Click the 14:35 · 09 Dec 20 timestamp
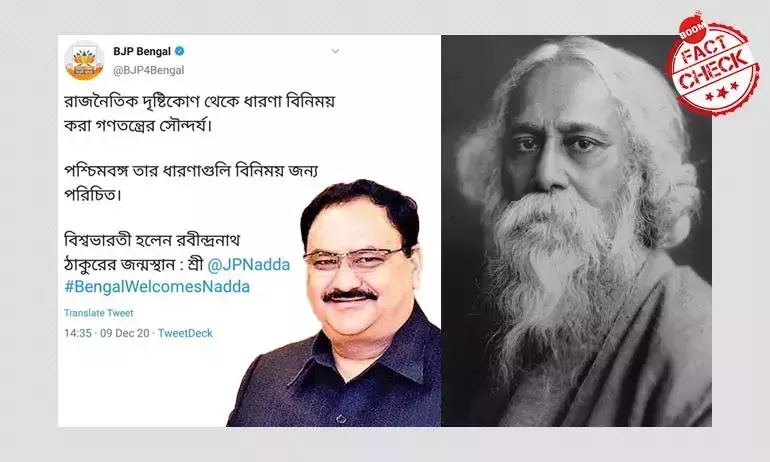This screenshot has height=462, width=770. pyautogui.click(x=107, y=333)
